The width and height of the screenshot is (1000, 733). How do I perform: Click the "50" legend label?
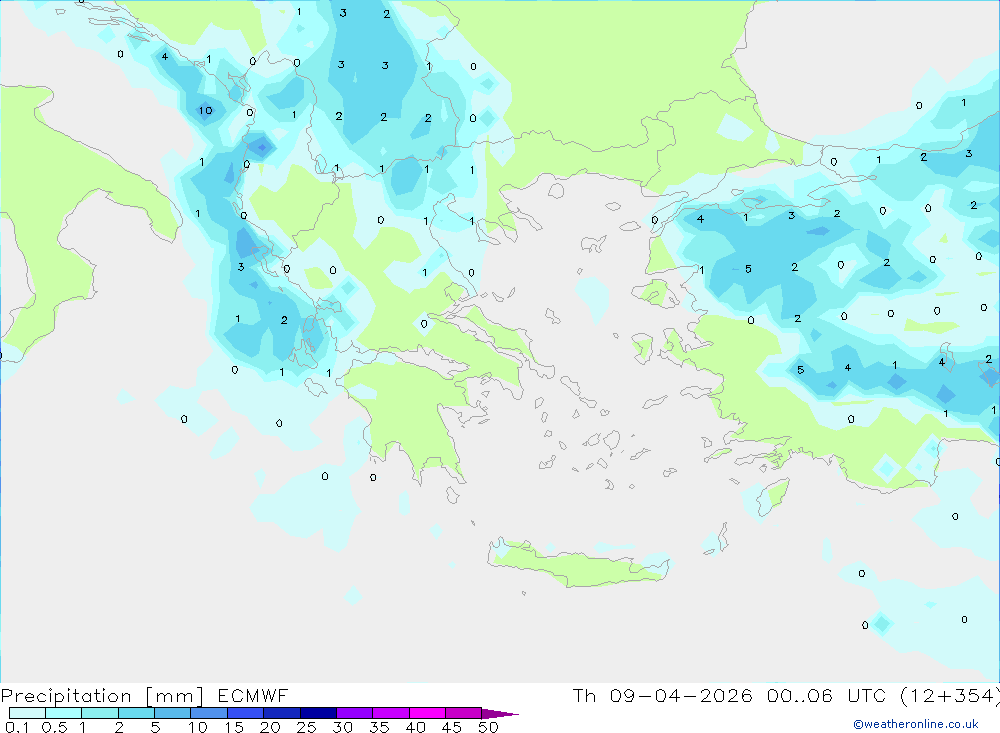click(x=488, y=727)
